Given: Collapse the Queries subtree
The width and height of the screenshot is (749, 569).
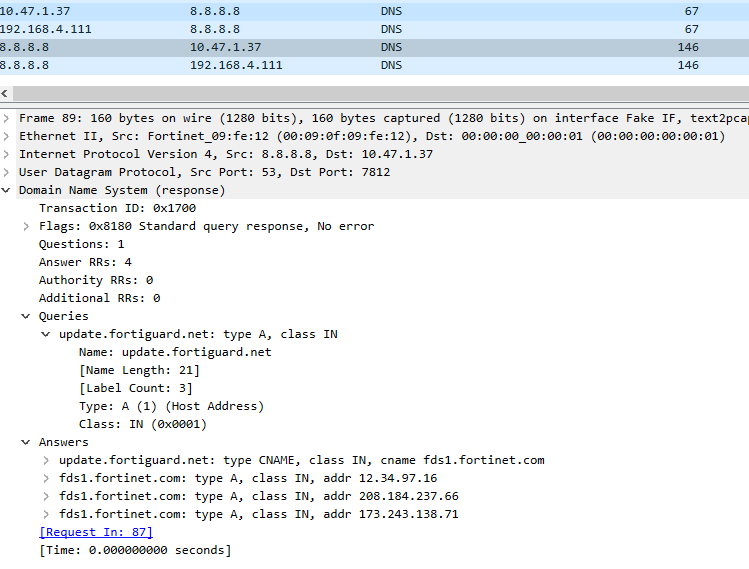Looking at the screenshot, I should coord(26,316).
